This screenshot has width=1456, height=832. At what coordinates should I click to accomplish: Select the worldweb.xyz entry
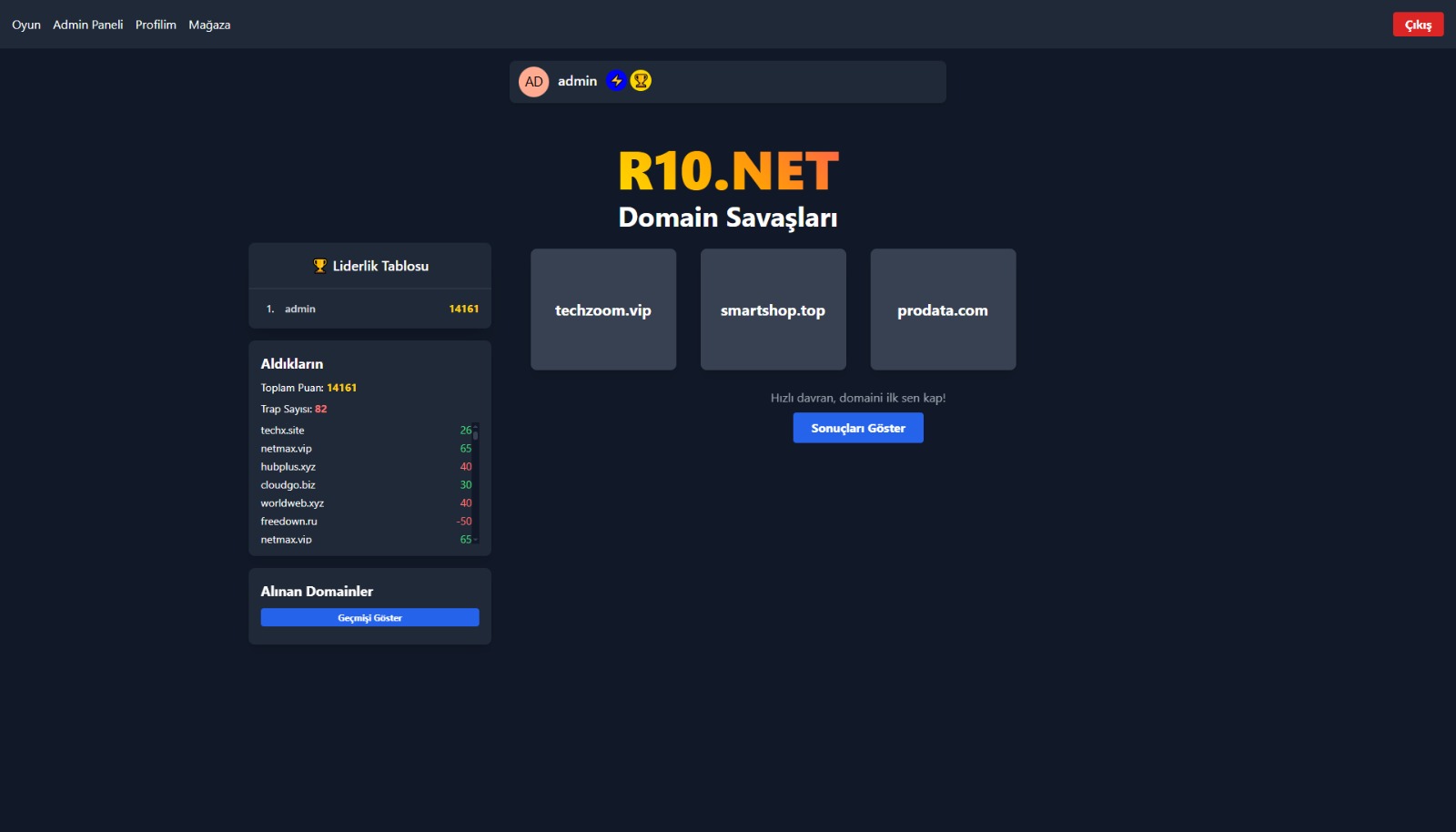point(367,503)
